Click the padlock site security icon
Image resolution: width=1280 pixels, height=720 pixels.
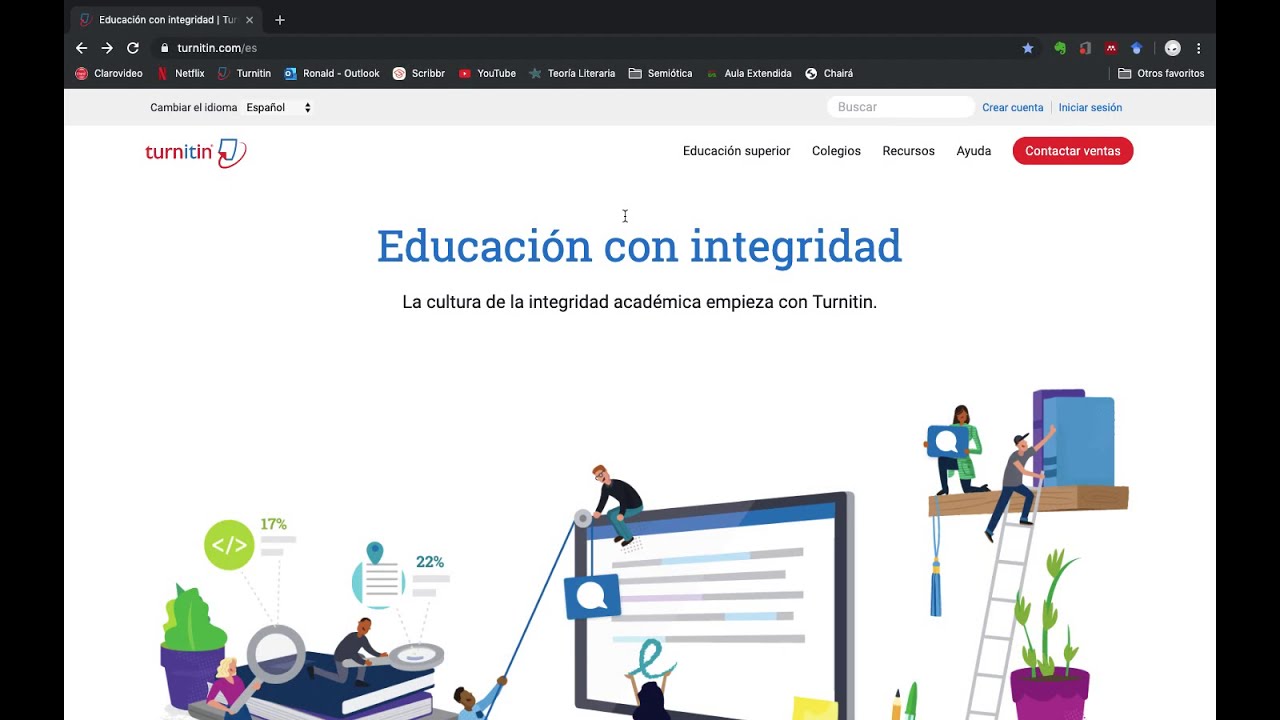(x=164, y=48)
